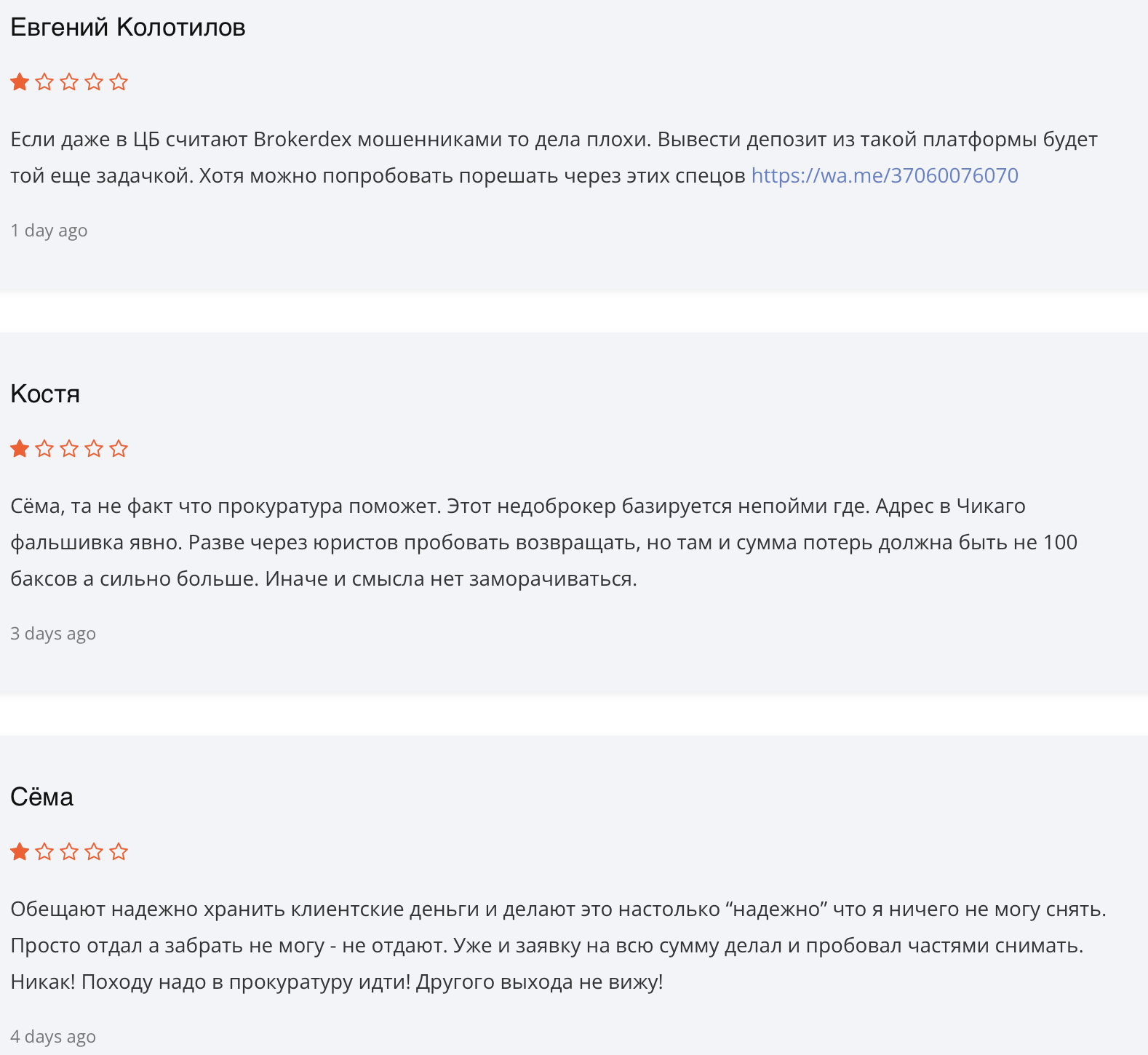This screenshot has width=1148, height=1055.
Task: Click reviewer name Костя
Action: tap(45, 394)
